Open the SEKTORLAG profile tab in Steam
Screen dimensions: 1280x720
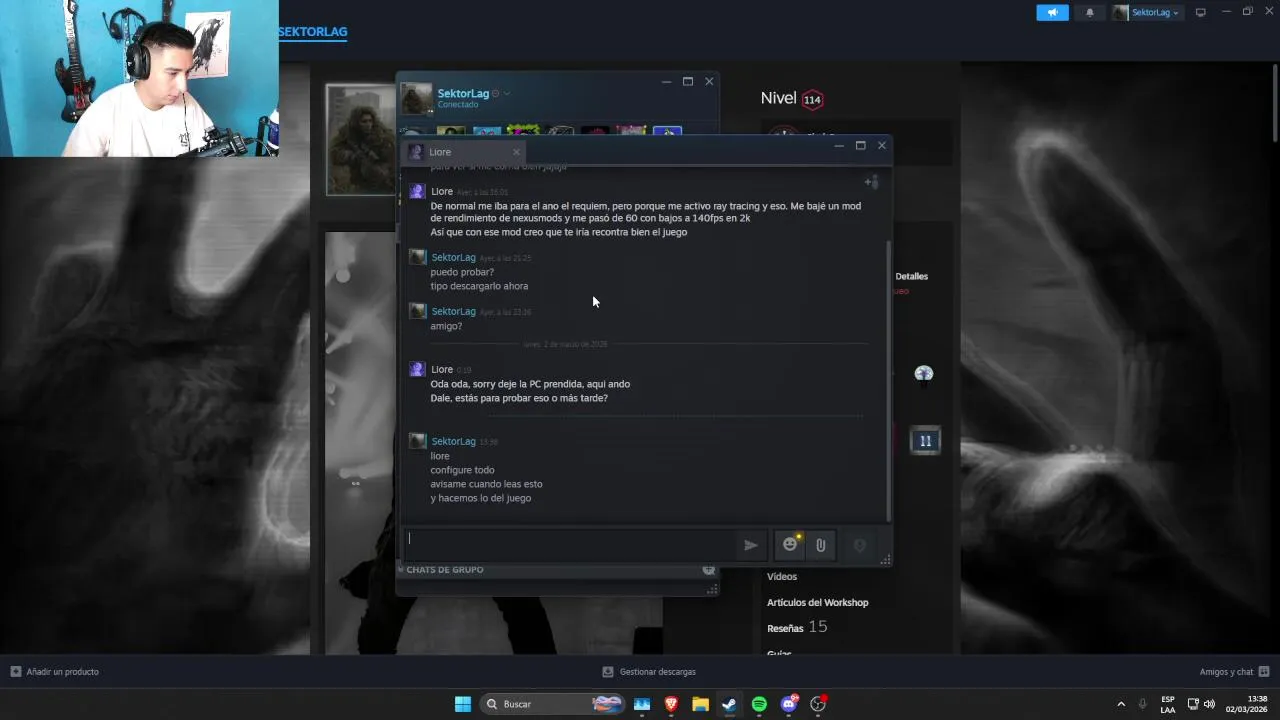click(x=313, y=31)
